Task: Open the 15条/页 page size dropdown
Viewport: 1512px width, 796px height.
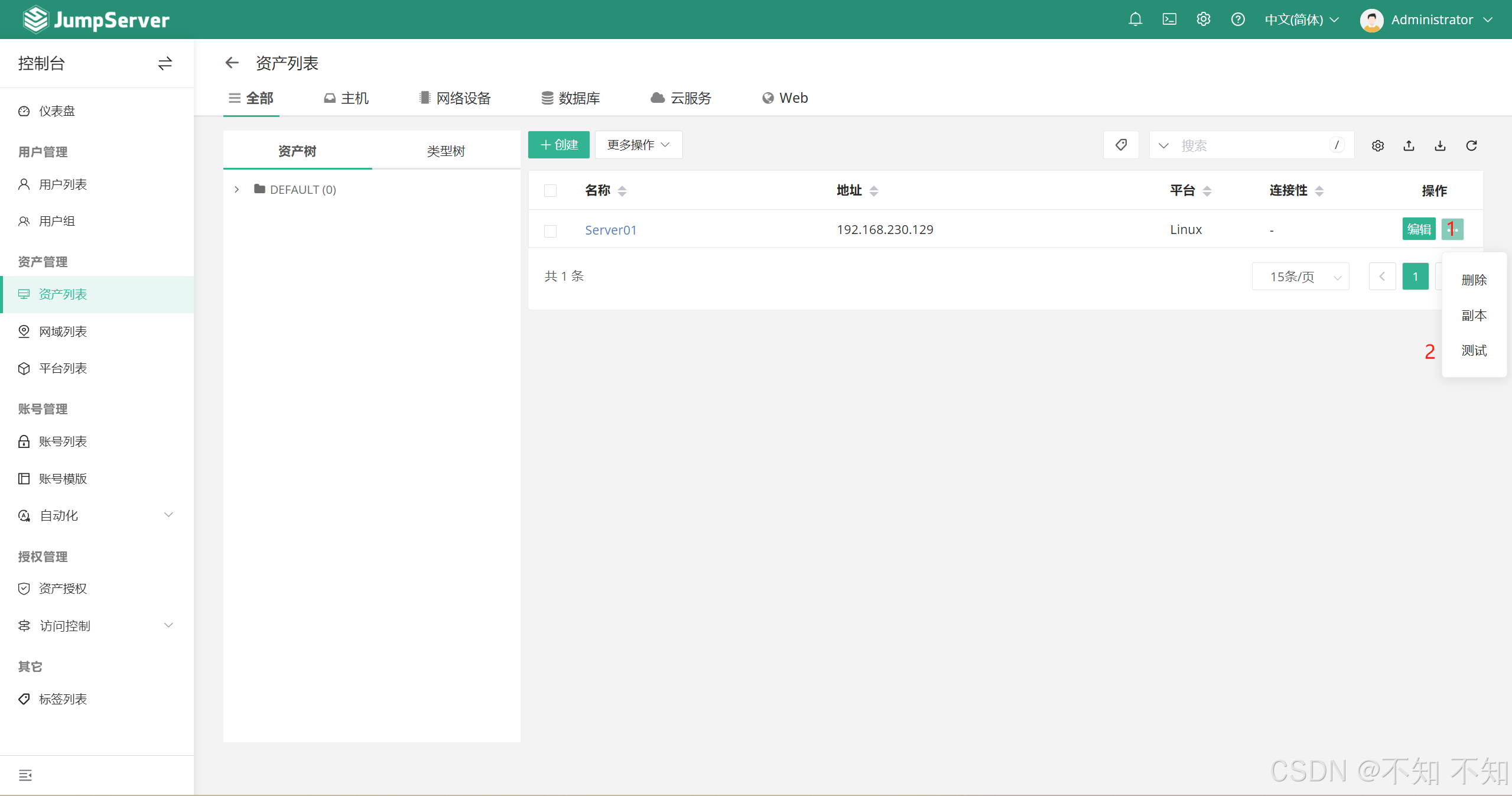Action: pyautogui.click(x=1300, y=277)
